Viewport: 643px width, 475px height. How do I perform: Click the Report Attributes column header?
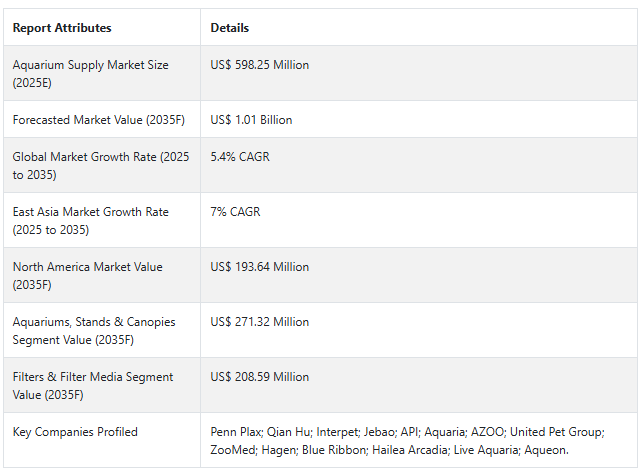[x=62, y=28]
